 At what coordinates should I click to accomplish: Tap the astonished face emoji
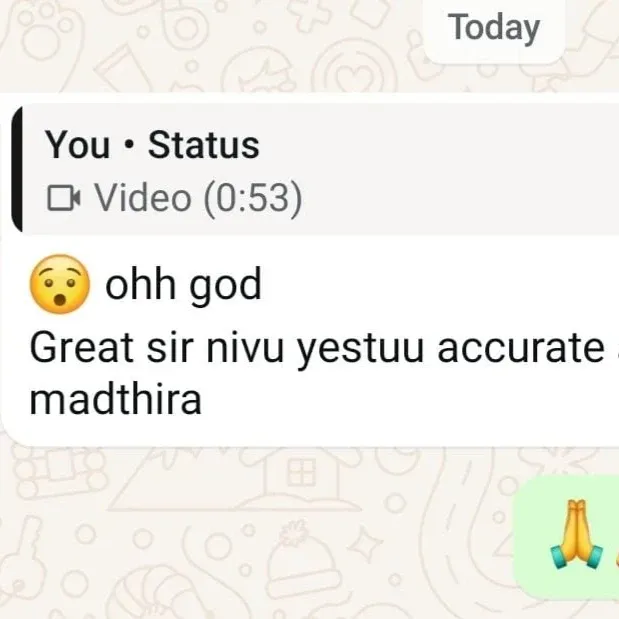60,284
